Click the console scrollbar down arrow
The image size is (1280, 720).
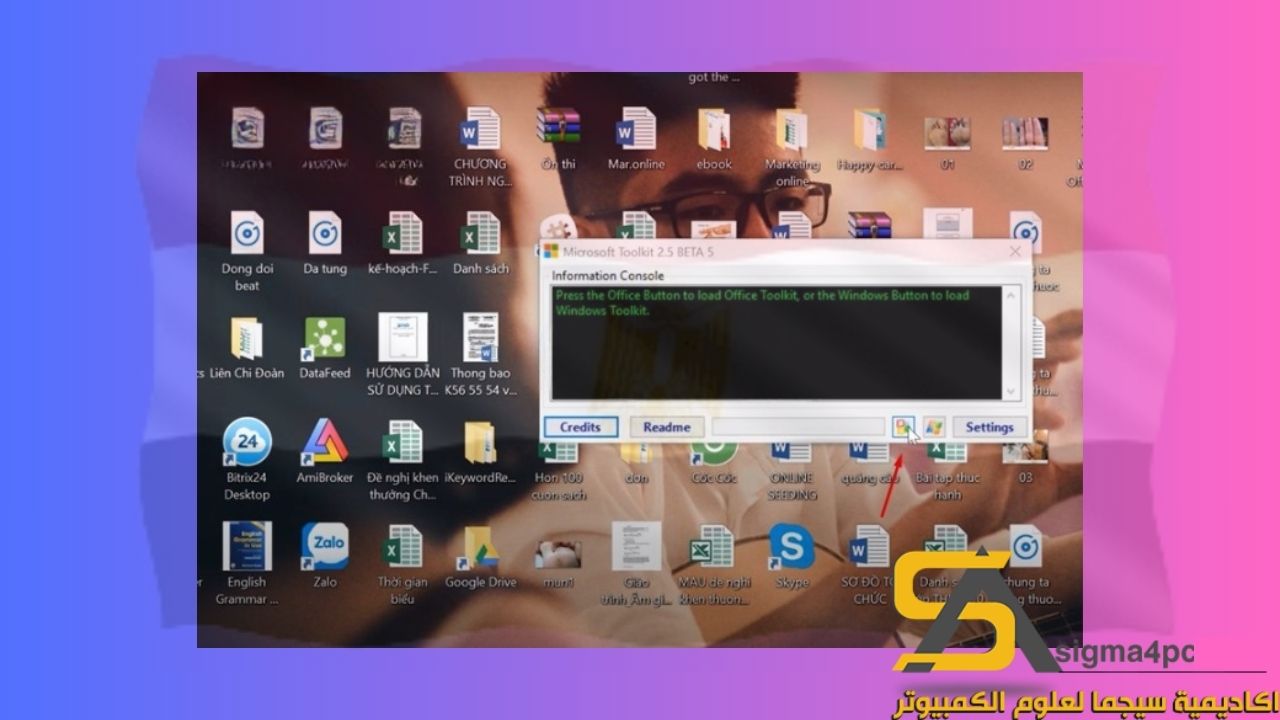click(1010, 392)
